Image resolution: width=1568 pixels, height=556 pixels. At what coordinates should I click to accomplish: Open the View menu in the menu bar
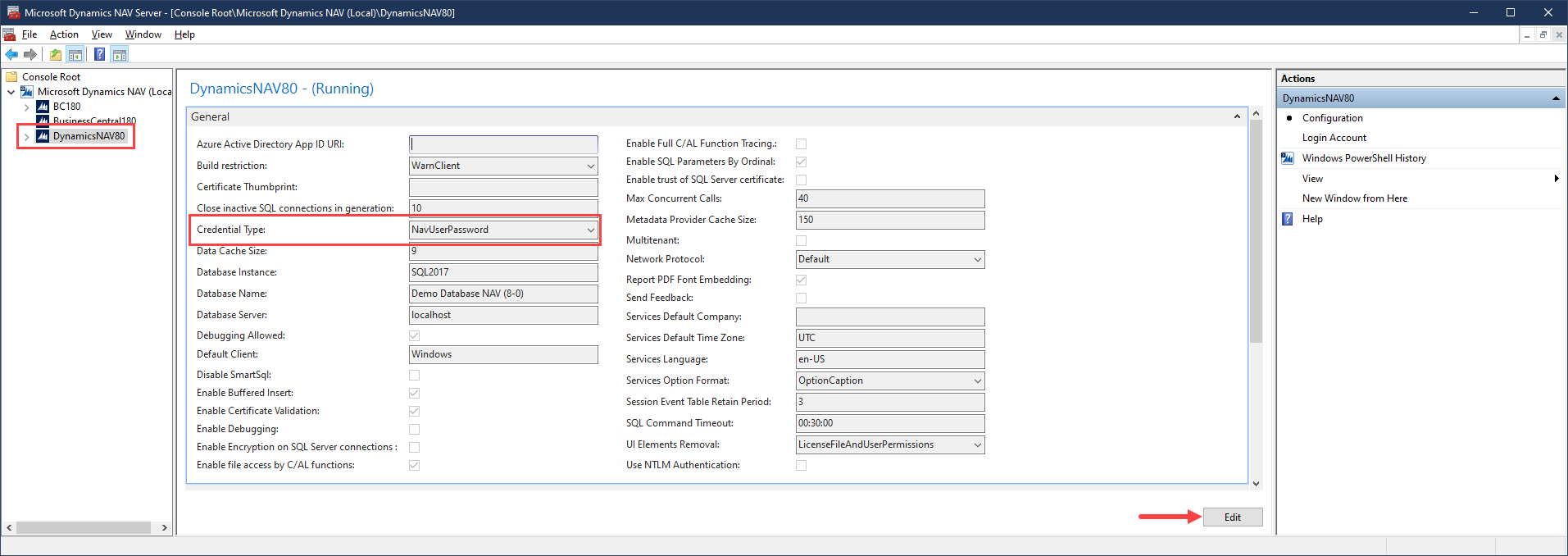pos(102,34)
